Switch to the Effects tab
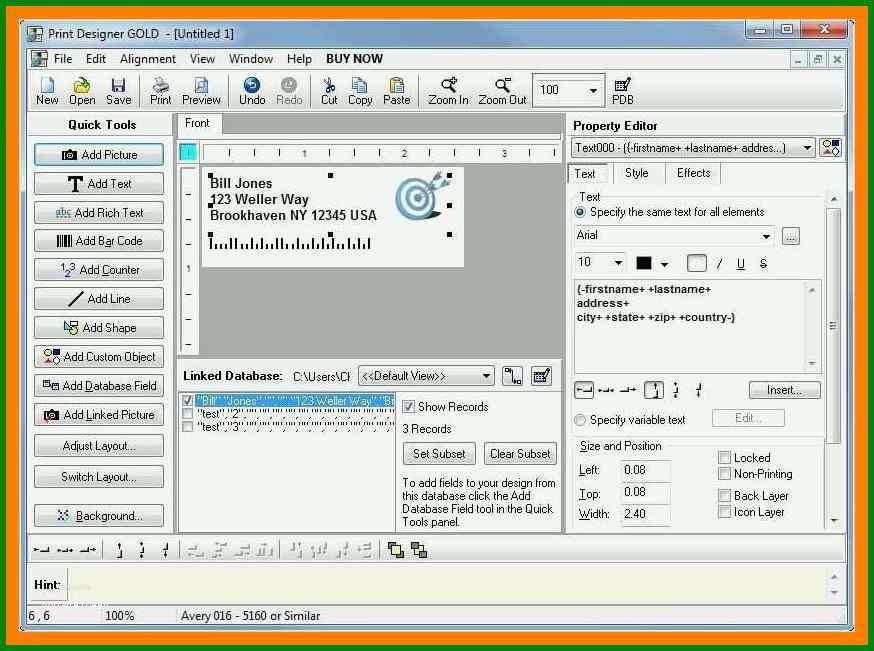The image size is (874, 651). click(x=693, y=173)
